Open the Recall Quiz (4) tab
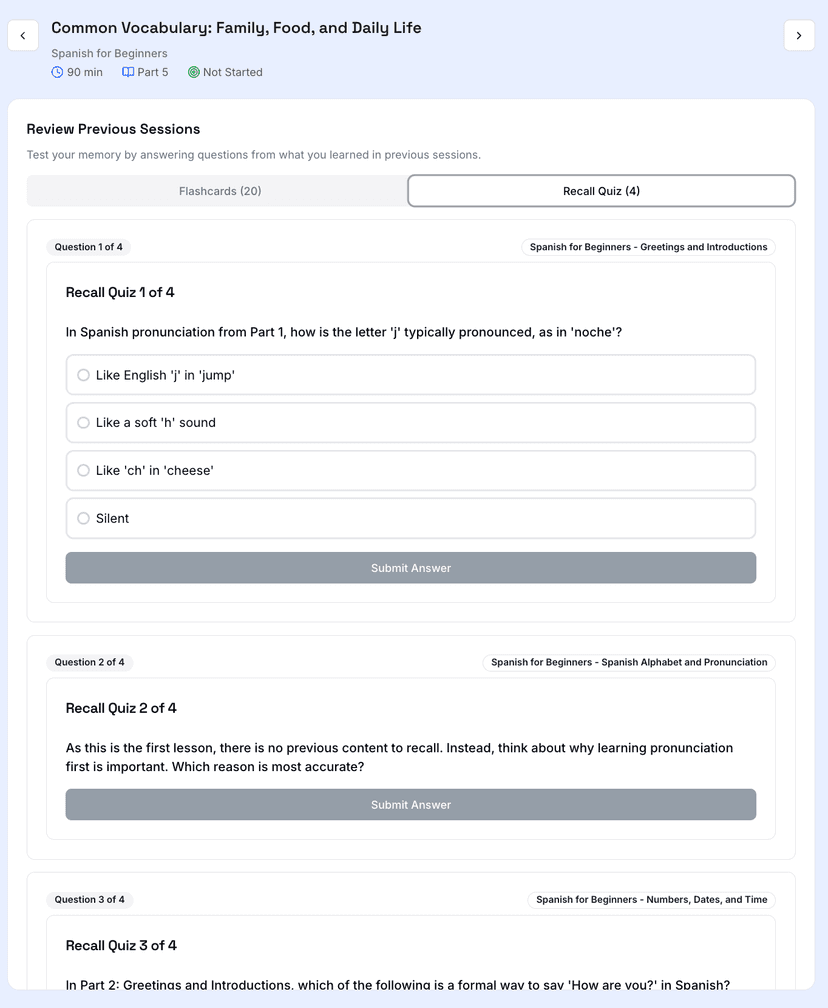Screen dimensions: 828x1008 [x=601, y=190]
